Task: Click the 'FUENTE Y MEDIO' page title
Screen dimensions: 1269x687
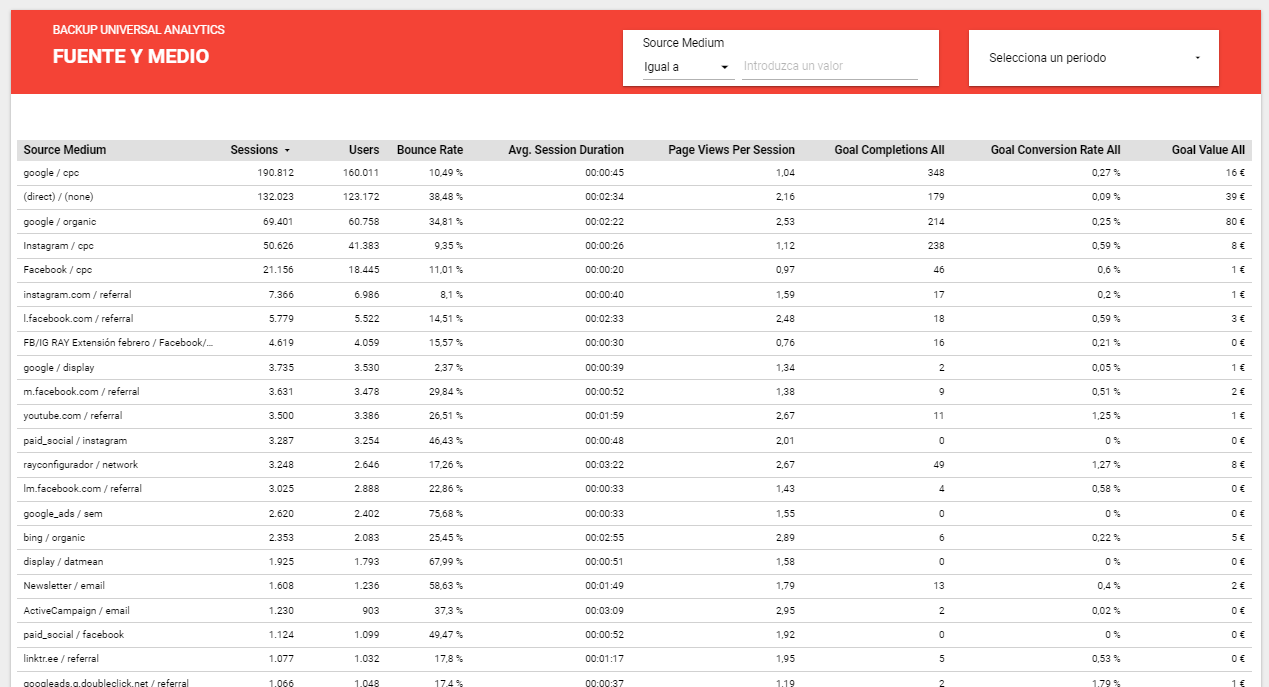Action: click(x=131, y=56)
